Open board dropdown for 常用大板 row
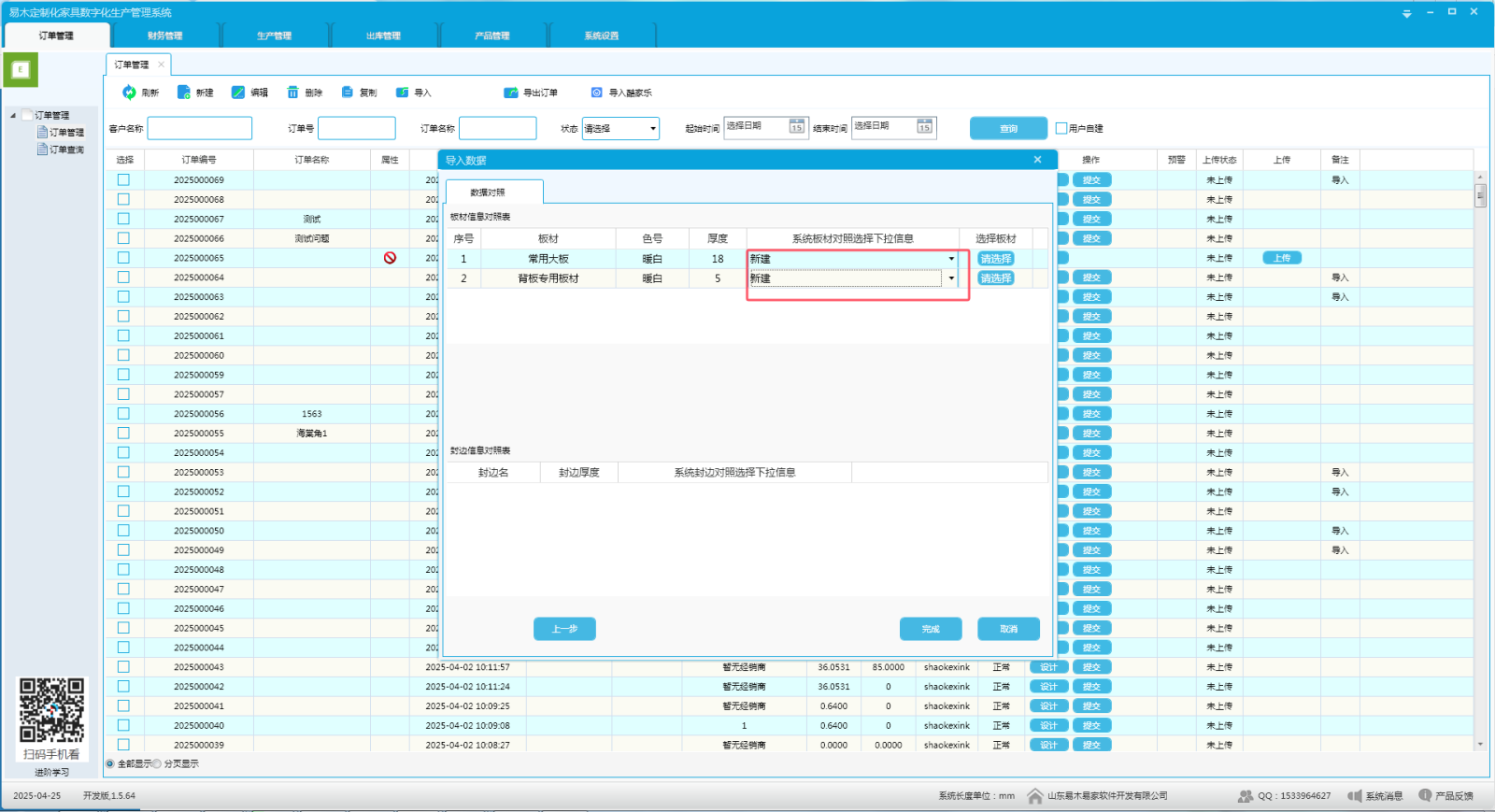 coord(951,259)
